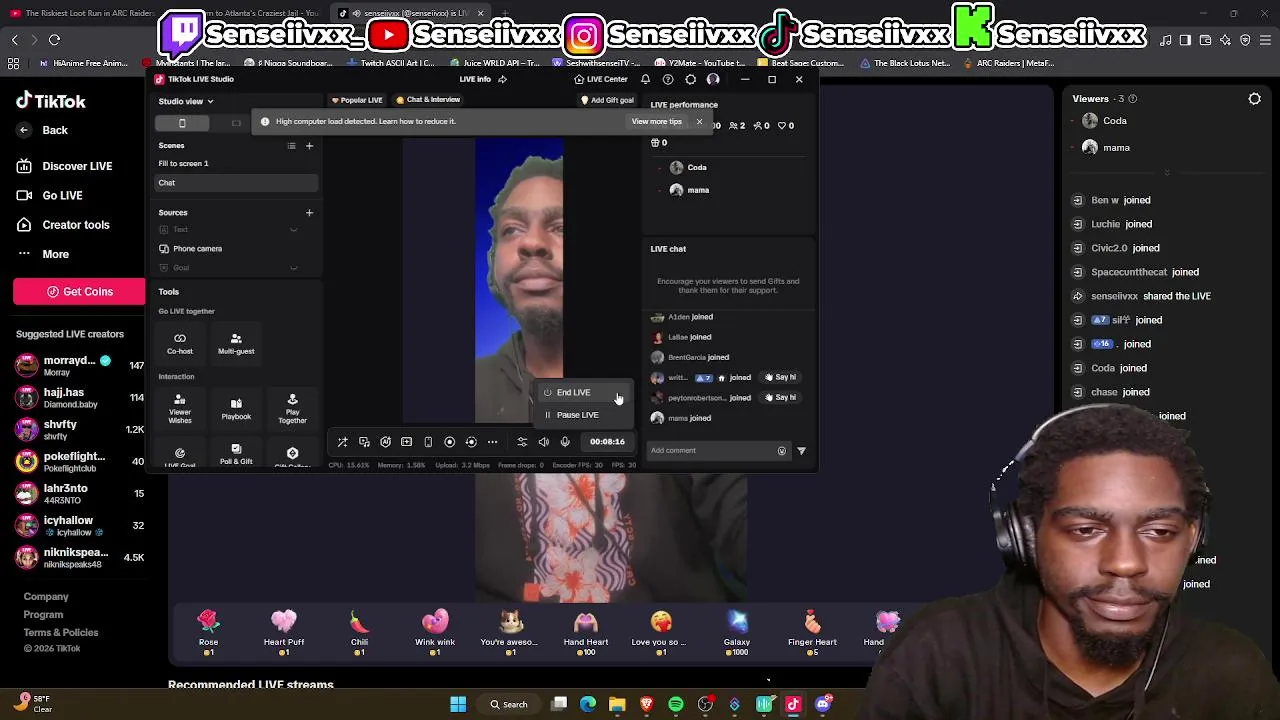Open the chat filter icon beside comment box

click(801, 451)
